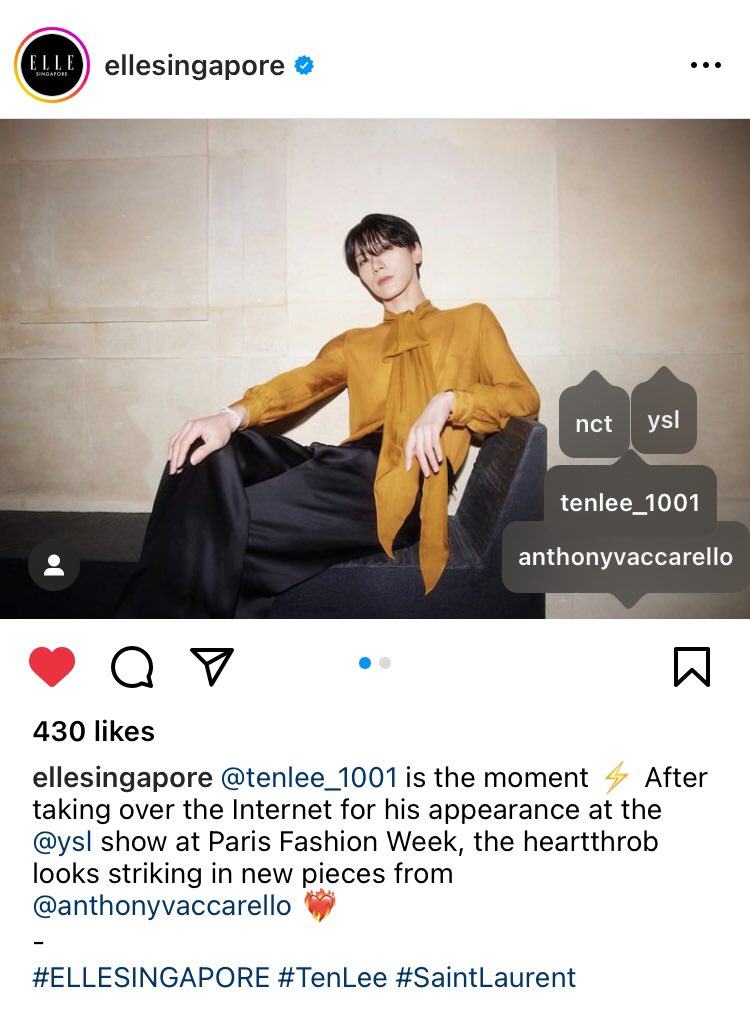Open comments with speech bubble icon
This screenshot has height=1010, width=750.
coord(132,667)
